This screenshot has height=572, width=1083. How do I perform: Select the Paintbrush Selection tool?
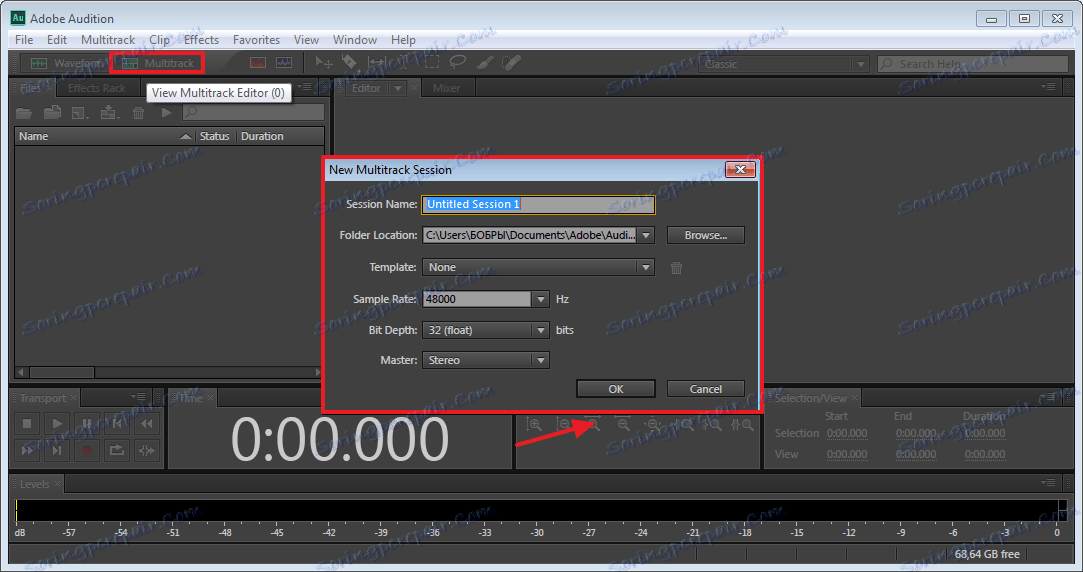[484, 63]
